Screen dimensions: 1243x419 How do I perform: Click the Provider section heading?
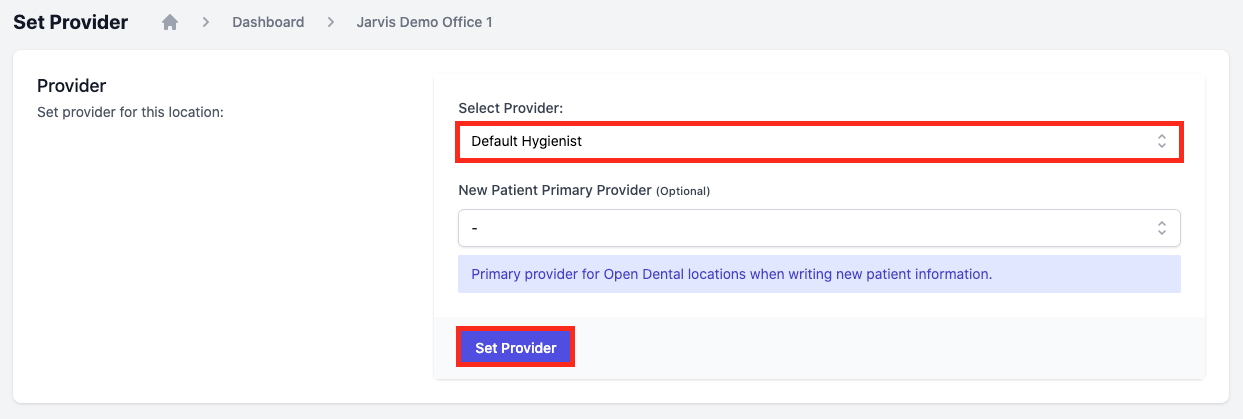click(x=71, y=87)
